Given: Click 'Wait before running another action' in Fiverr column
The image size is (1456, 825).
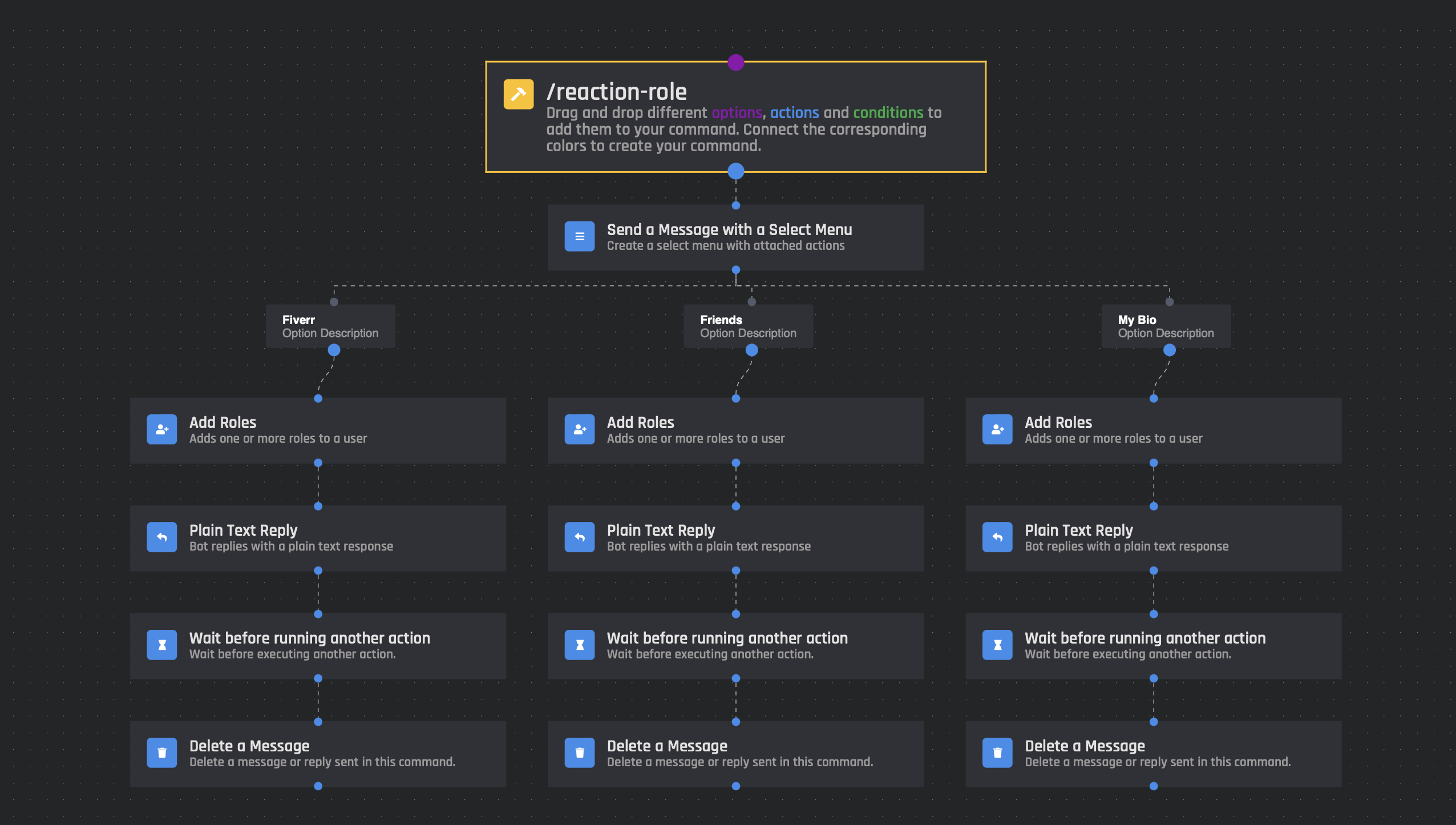Looking at the screenshot, I should (310, 638).
